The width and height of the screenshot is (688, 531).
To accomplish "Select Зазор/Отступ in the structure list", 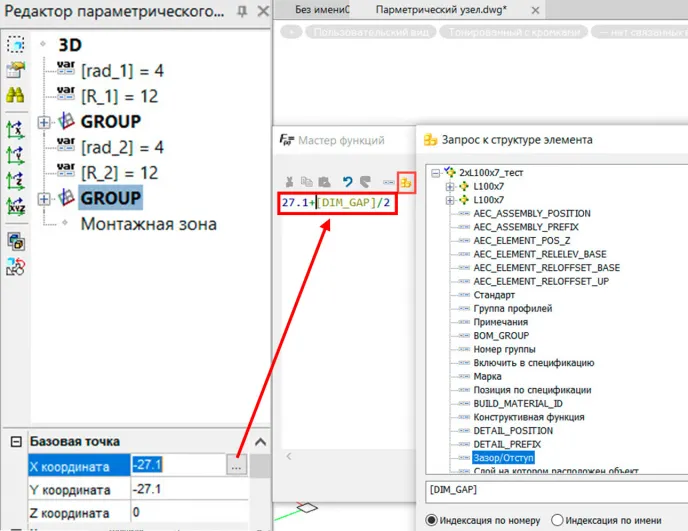I will [x=502, y=457].
